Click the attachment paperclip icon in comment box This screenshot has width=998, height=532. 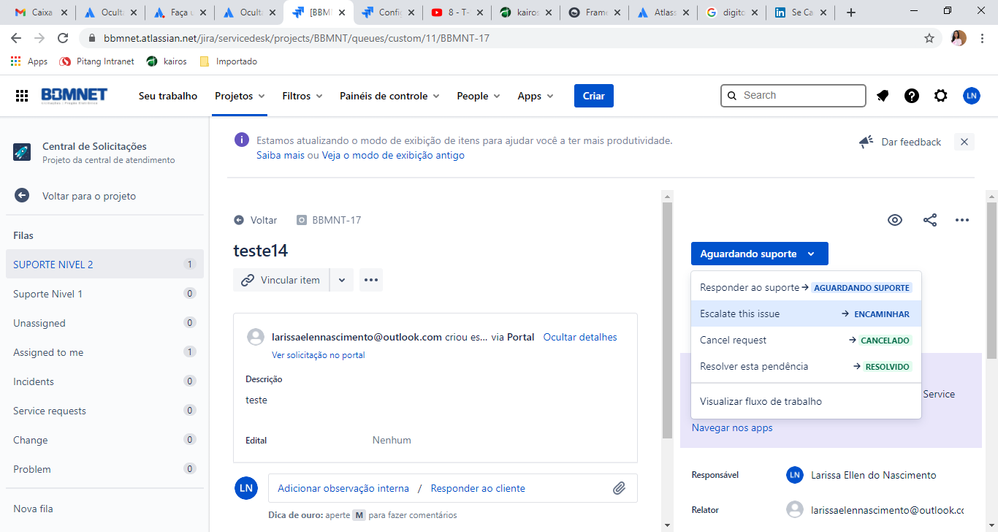[x=619, y=488]
